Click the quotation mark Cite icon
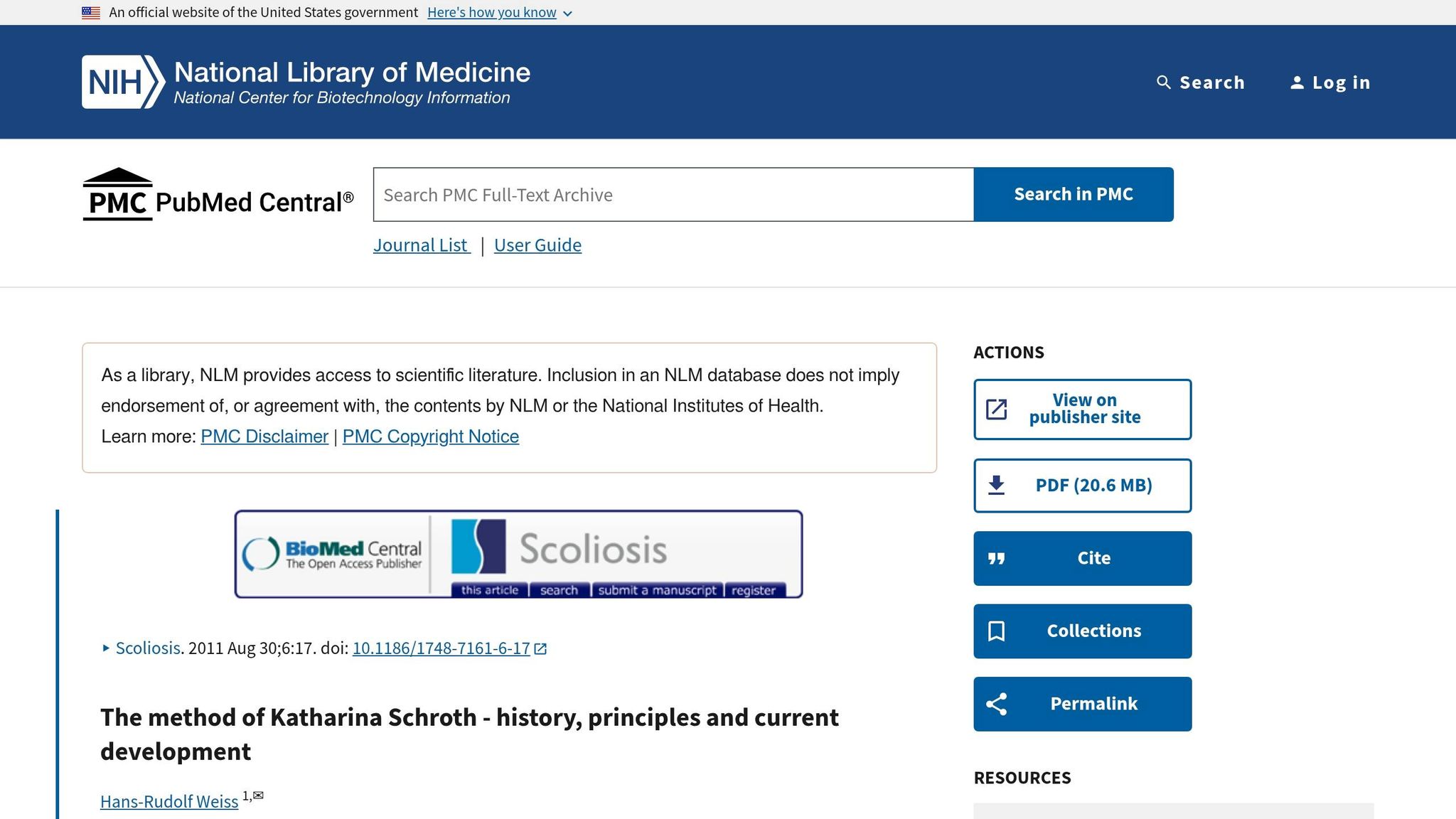The image size is (1456, 819). (997, 559)
